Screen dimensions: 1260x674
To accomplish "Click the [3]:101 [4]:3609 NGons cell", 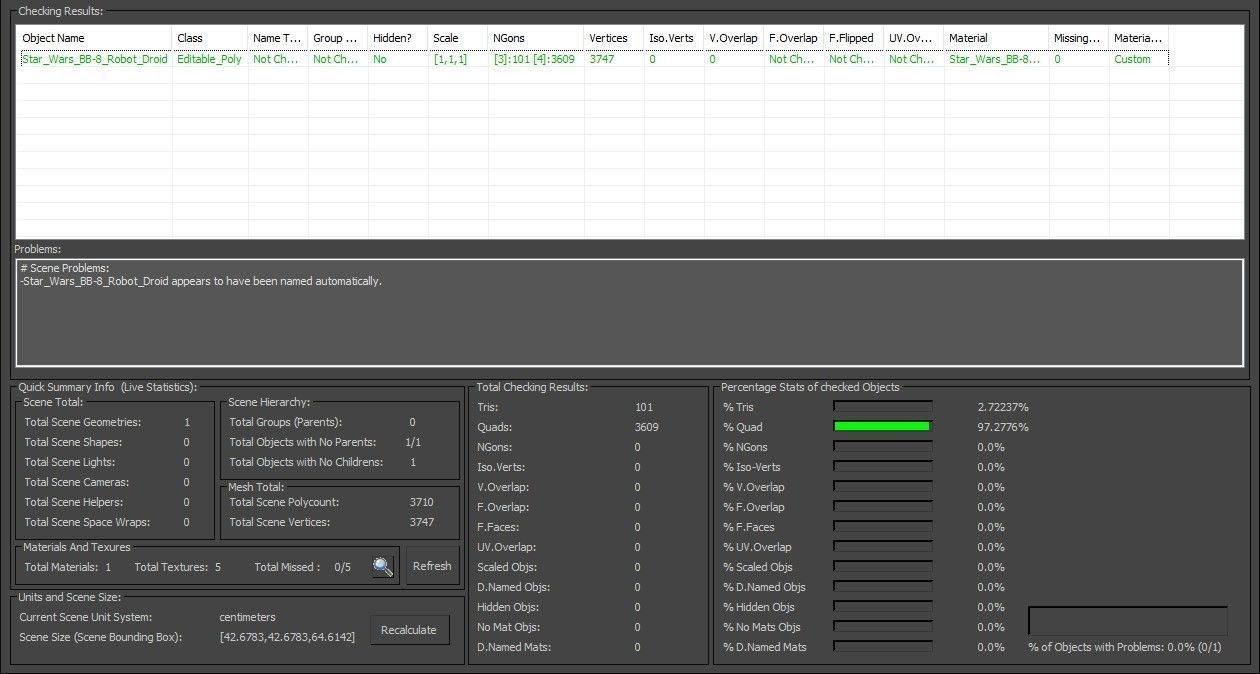I will (534, 59).
